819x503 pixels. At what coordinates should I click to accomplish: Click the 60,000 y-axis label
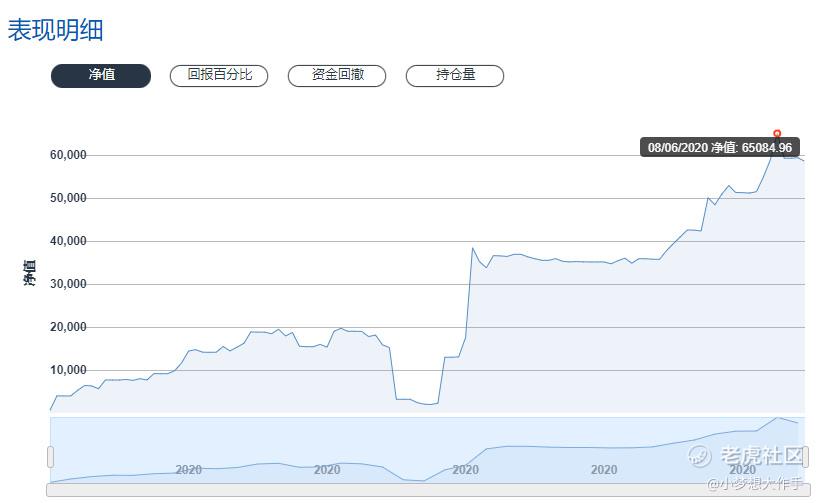click(x=68, y=155)
